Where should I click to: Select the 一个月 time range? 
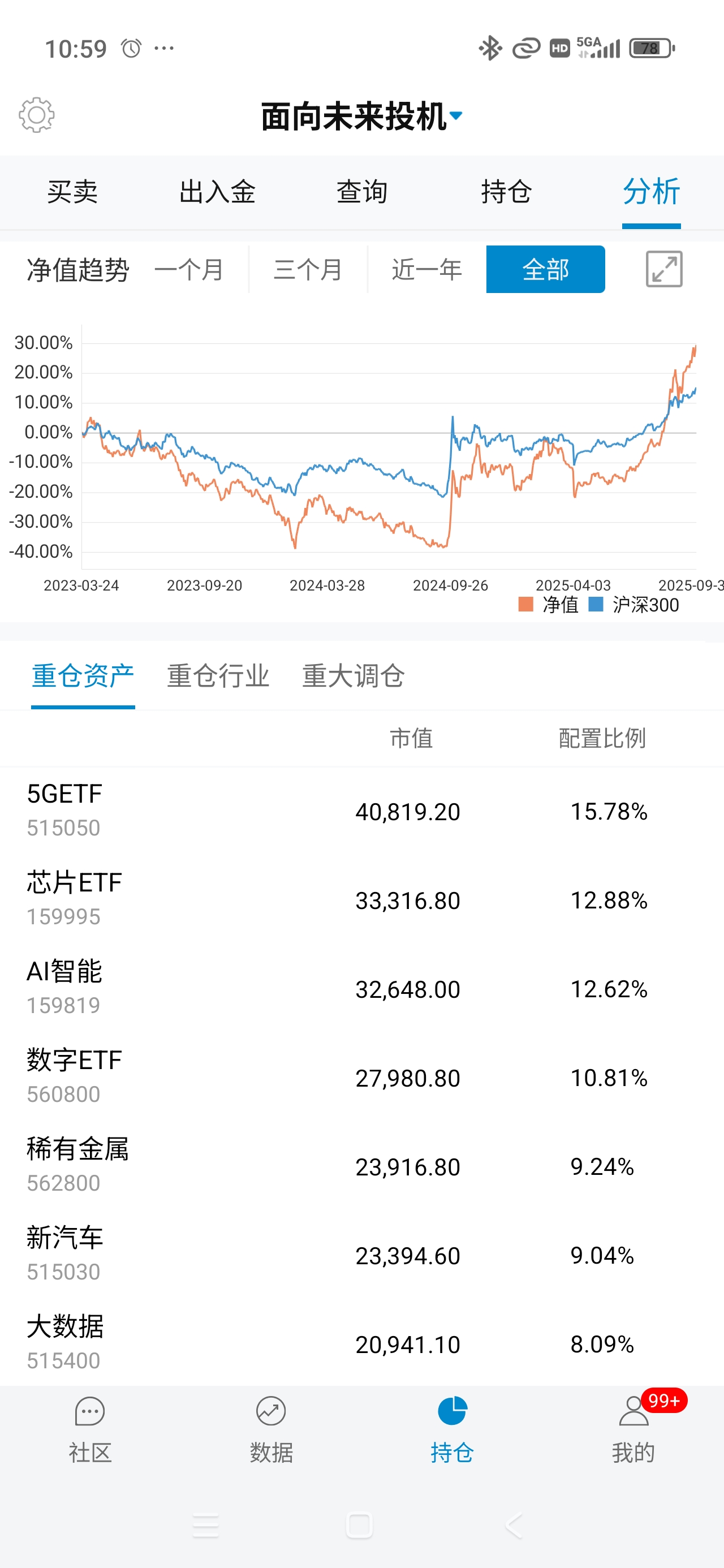pos(189,270)
